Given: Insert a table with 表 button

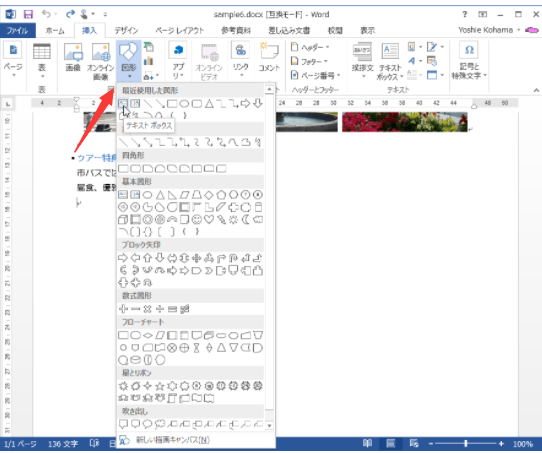Looking at the screenshot, I should point(42,61).
